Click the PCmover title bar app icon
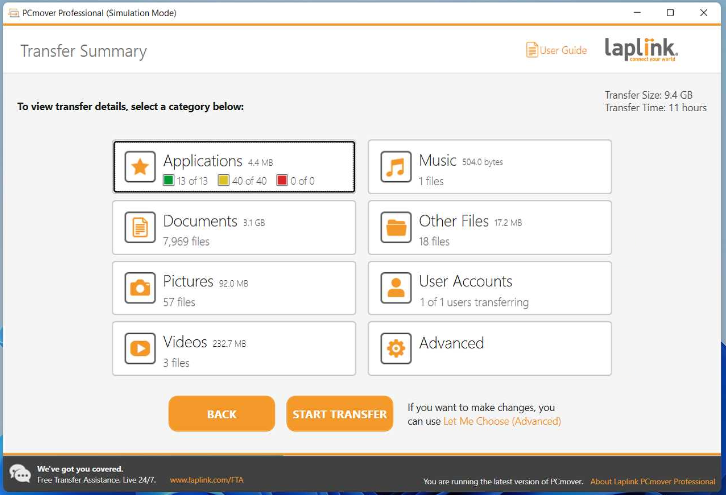The height and width of the screenshot is (495, 726). click(14, 13)
